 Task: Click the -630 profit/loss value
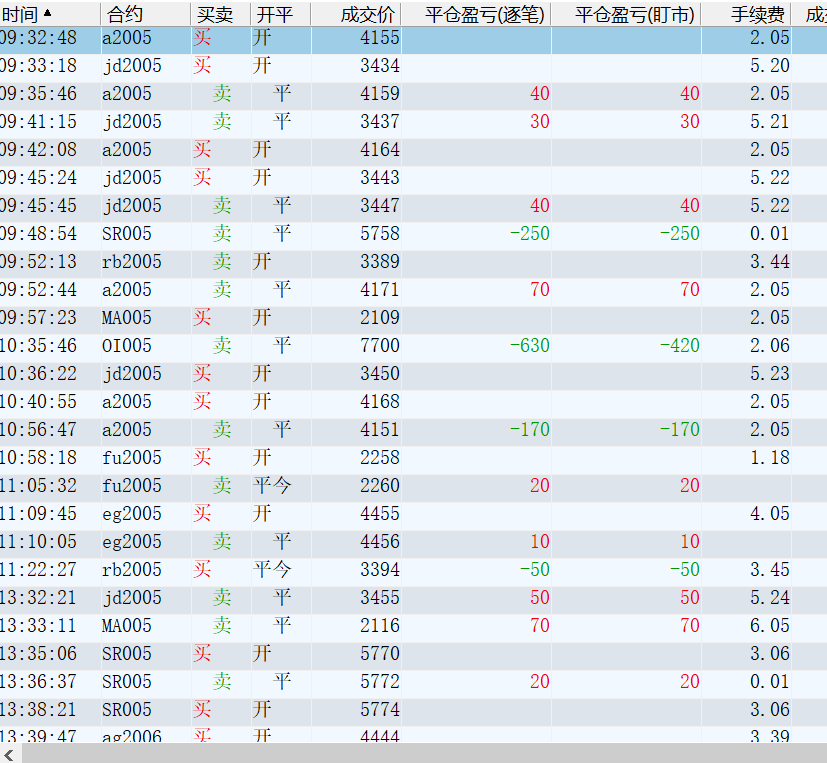(x=530, y=345)
